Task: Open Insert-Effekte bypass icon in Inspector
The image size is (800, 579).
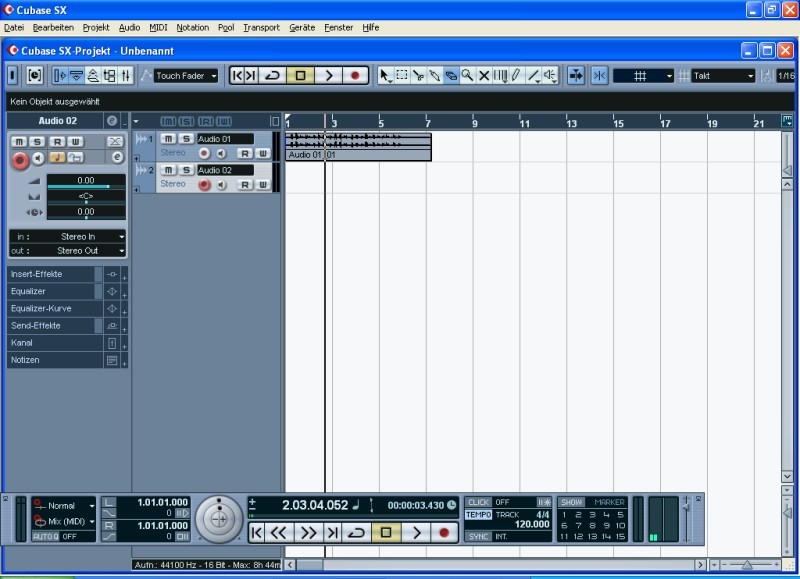Action: click(112, 274)
